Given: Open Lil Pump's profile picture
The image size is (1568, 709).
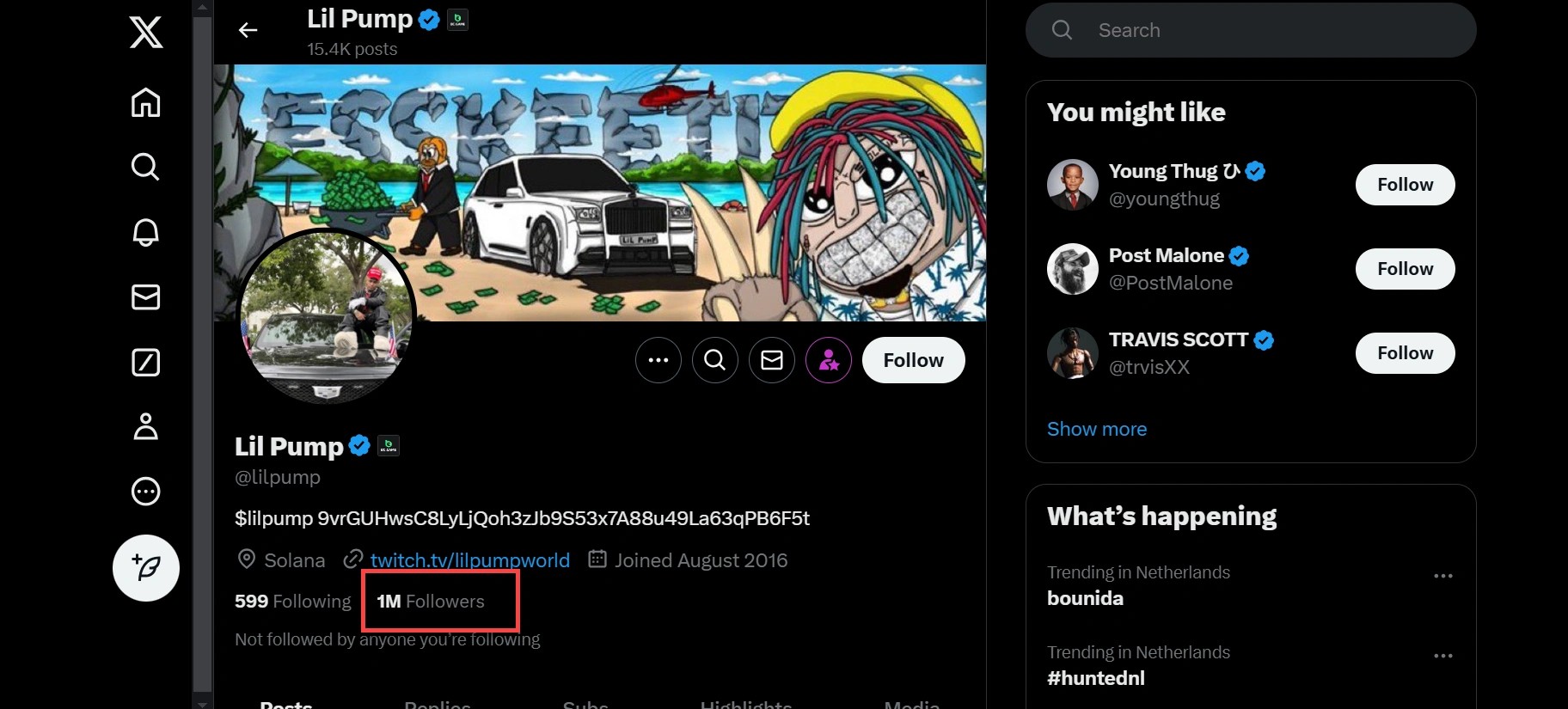Looking at the screenshot, I should click(326, 317).
